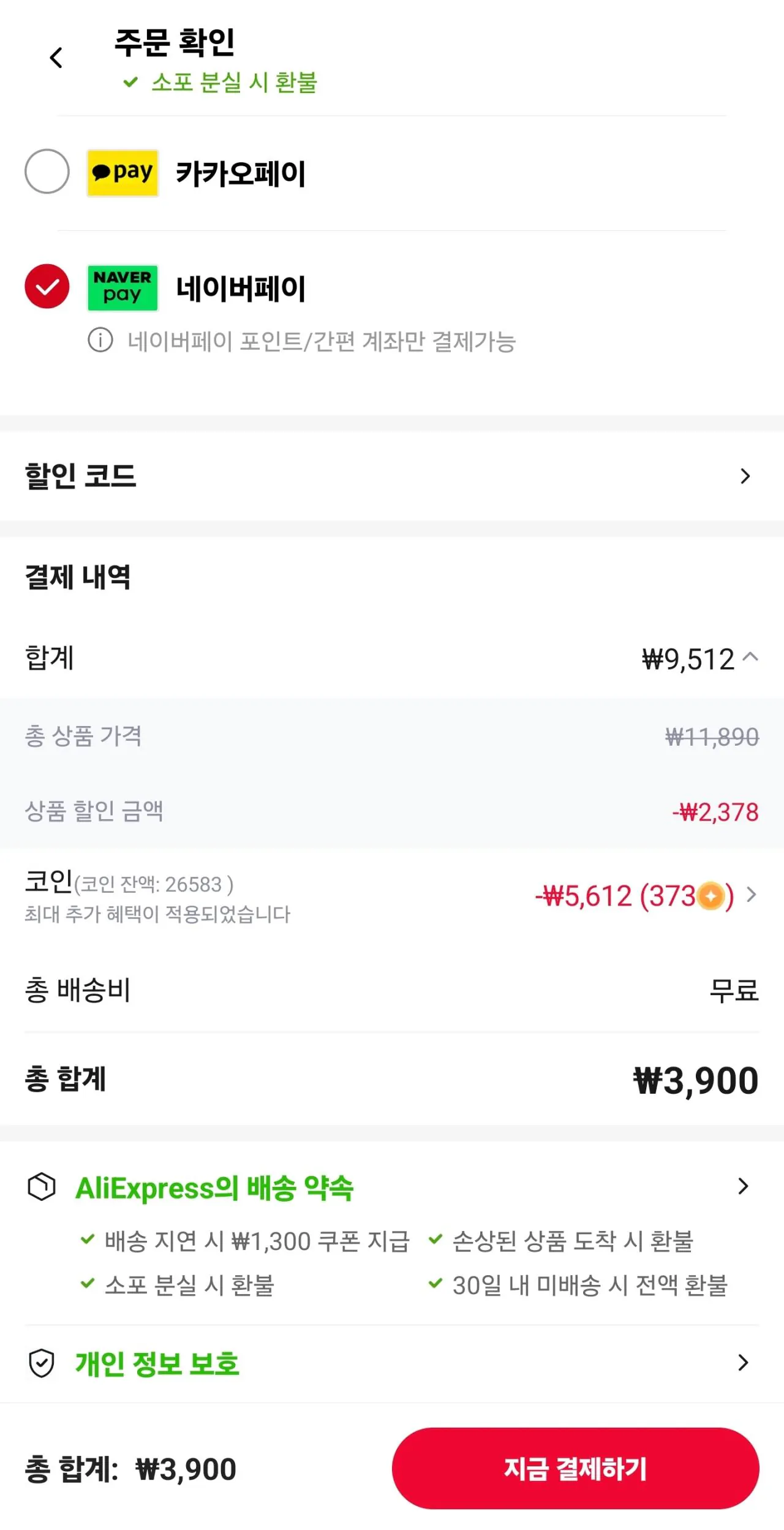Screen dimensions: 784x1530
Task: Tap the gold coin icon
Action: 710,896
